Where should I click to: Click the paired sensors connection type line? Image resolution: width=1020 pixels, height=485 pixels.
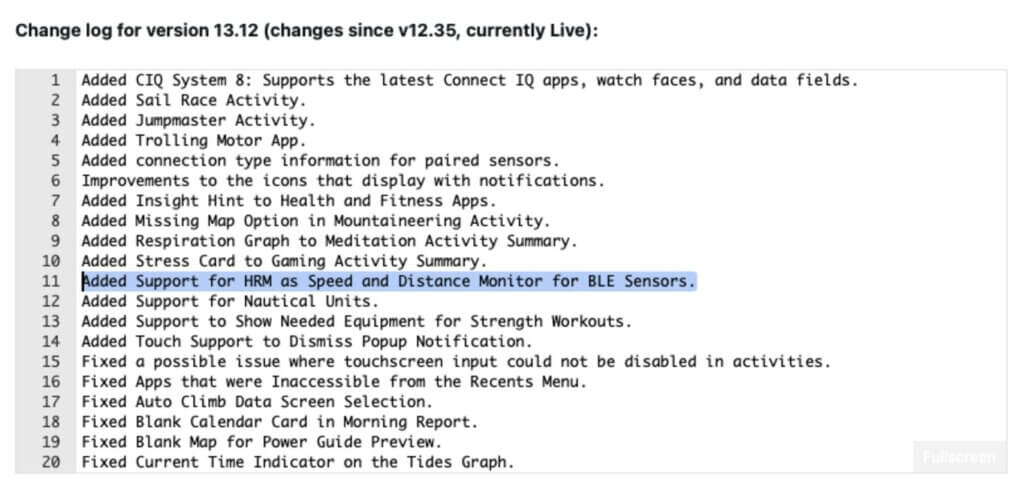tap(320, 160)
